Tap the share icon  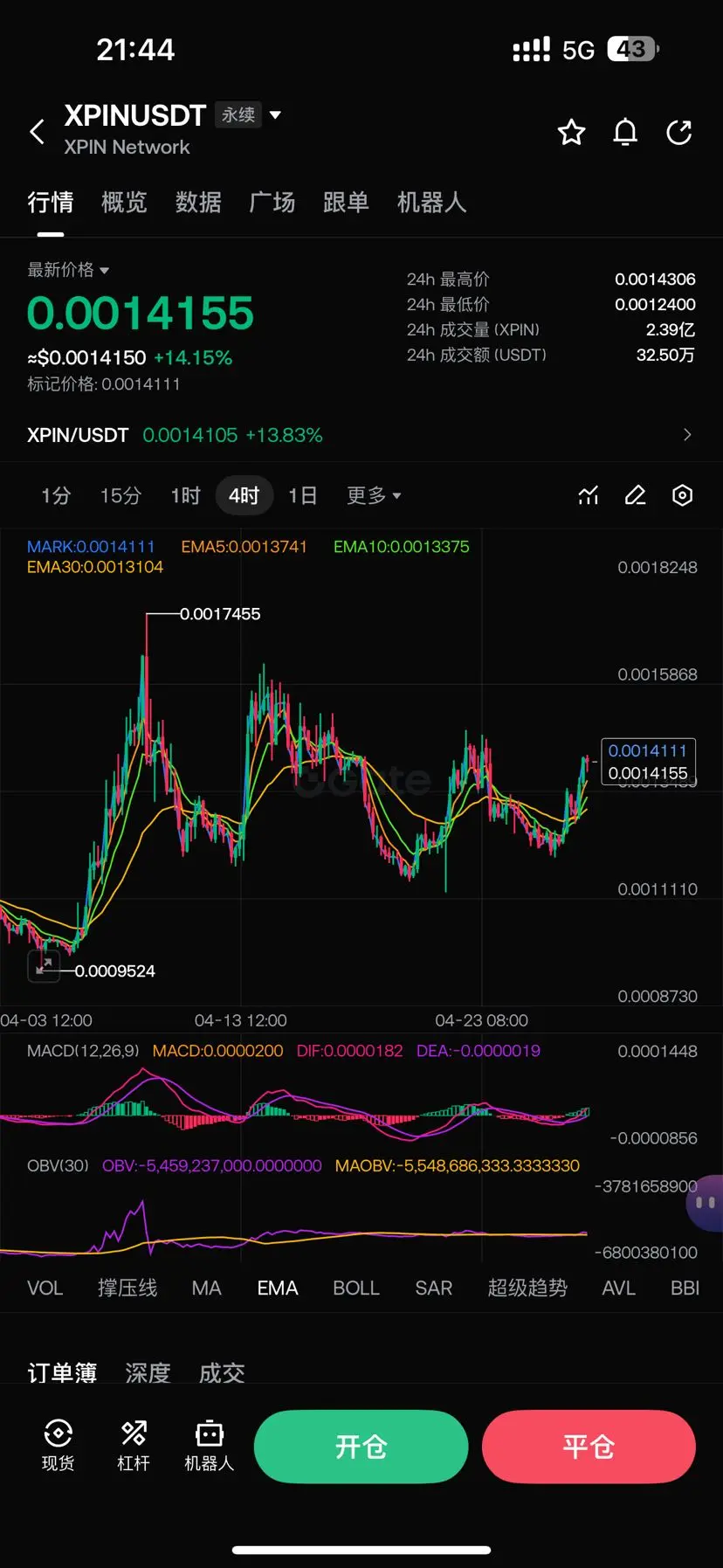(x=678, y=132)
